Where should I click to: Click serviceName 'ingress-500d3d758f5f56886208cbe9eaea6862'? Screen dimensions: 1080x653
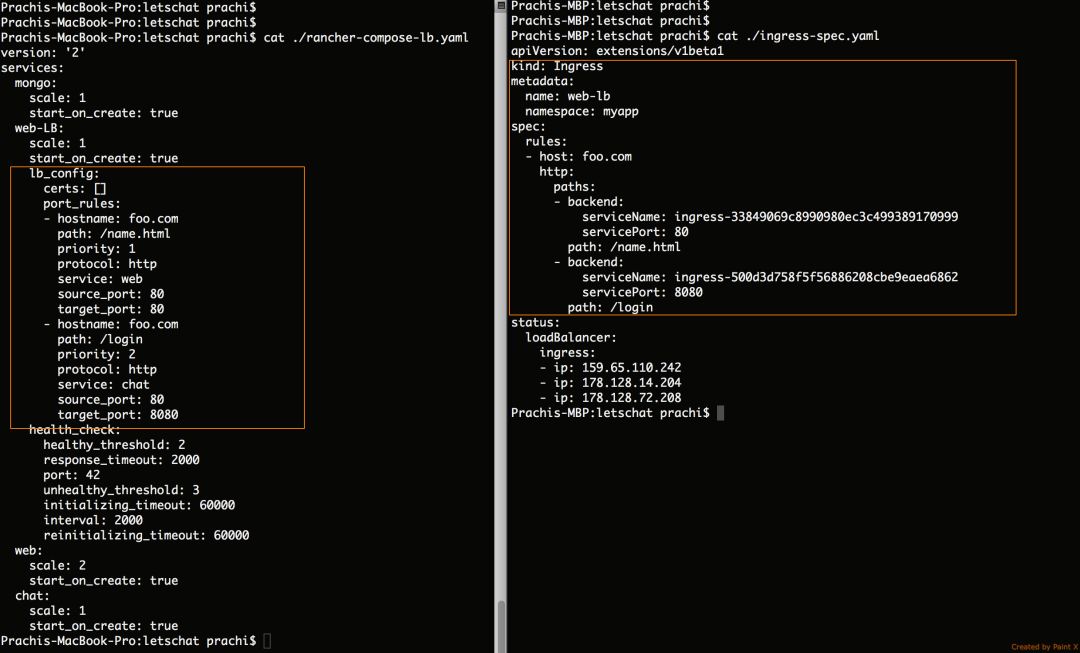coord(816,278)
